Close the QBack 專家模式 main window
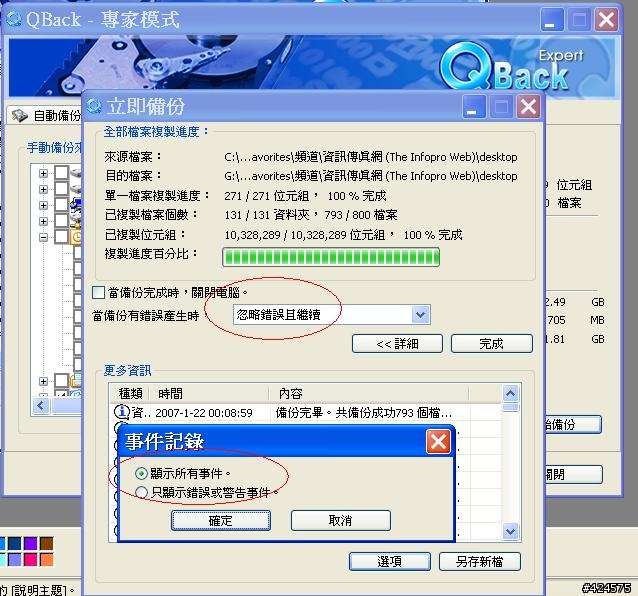 (x=606, y=20)
